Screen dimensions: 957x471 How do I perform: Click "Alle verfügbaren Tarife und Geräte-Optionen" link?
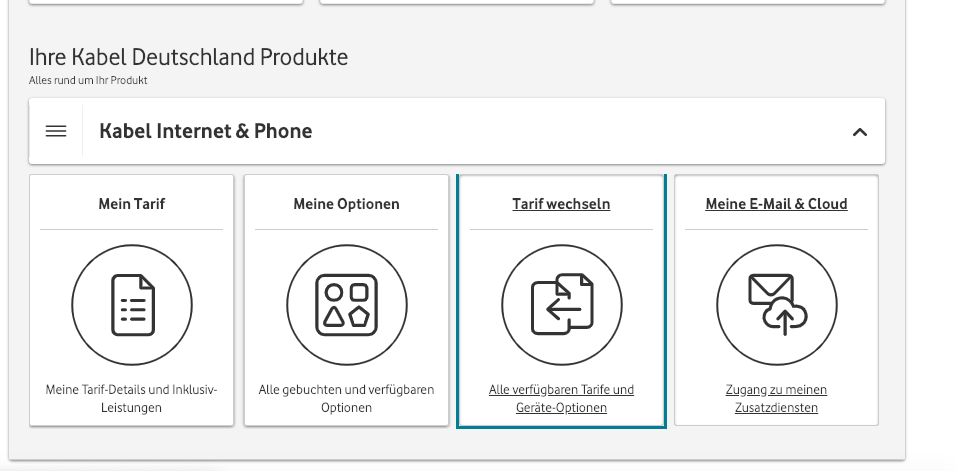[x=561, y=398]
